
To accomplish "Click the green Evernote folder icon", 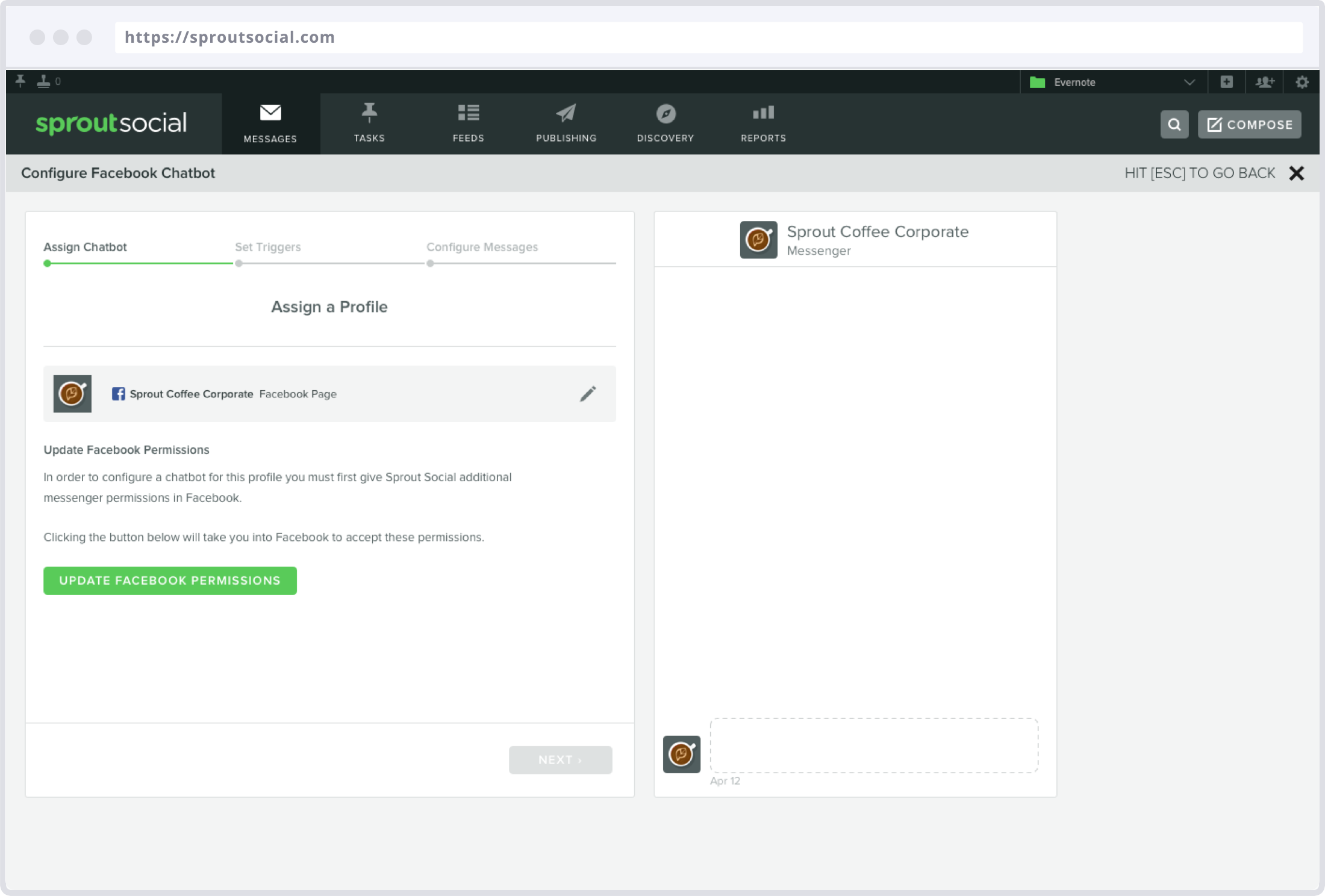I will coord(1037,82).
